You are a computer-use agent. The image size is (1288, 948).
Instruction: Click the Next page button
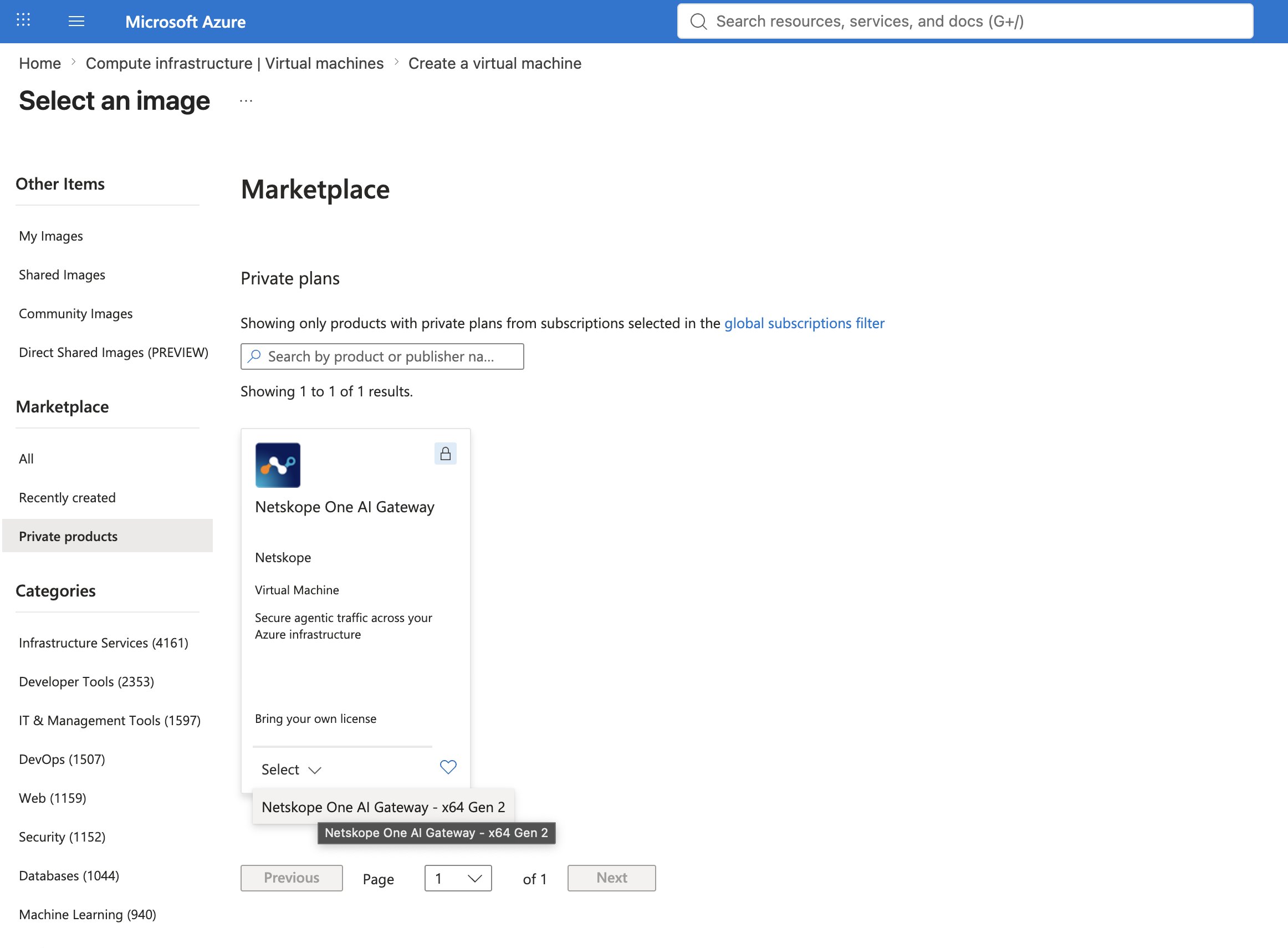click(612, 878)
